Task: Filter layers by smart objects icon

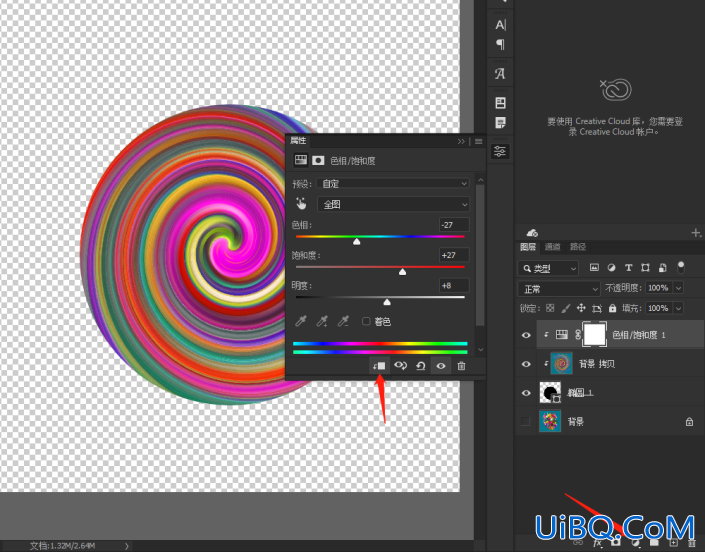Action: (662, 268)
